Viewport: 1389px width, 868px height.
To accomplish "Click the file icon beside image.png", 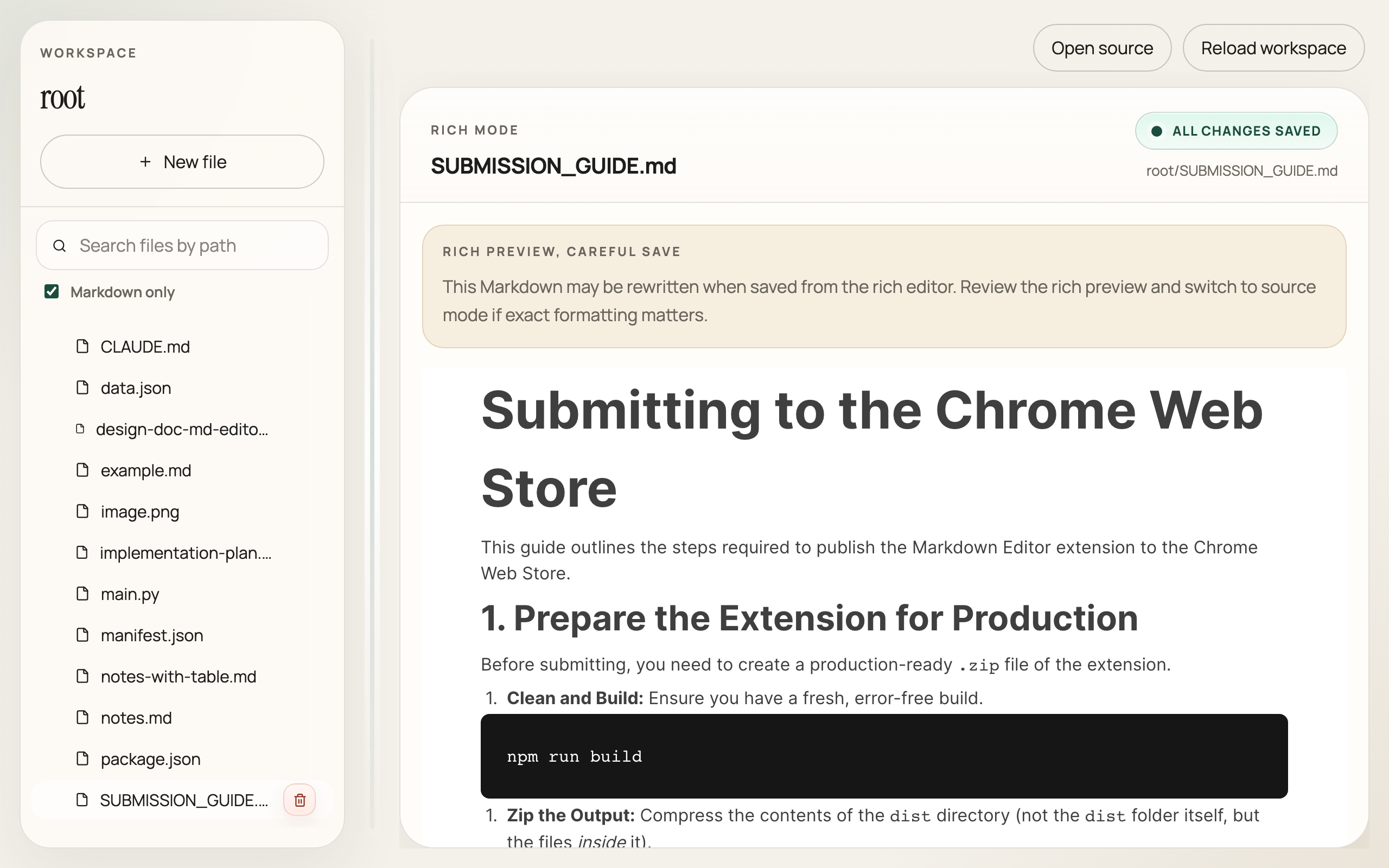I will [82, 511].
